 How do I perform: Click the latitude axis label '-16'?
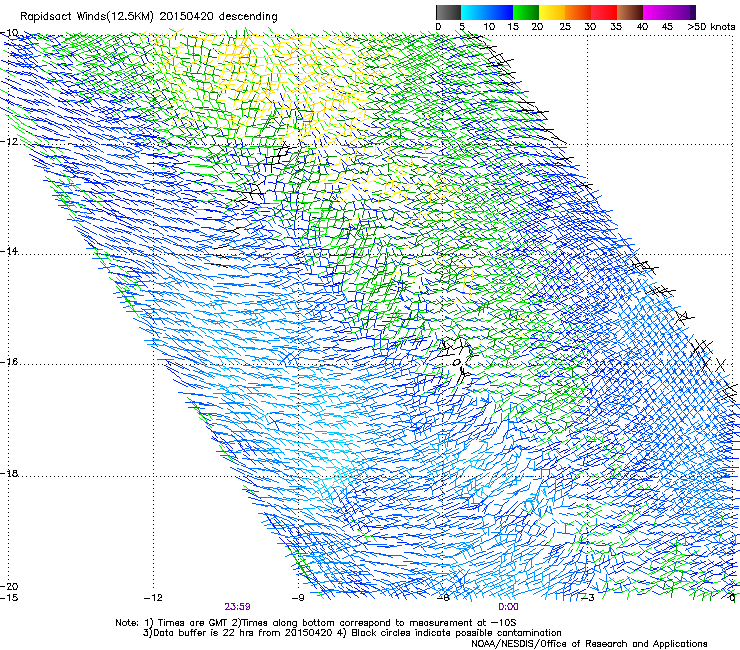[x=9, y=362]
